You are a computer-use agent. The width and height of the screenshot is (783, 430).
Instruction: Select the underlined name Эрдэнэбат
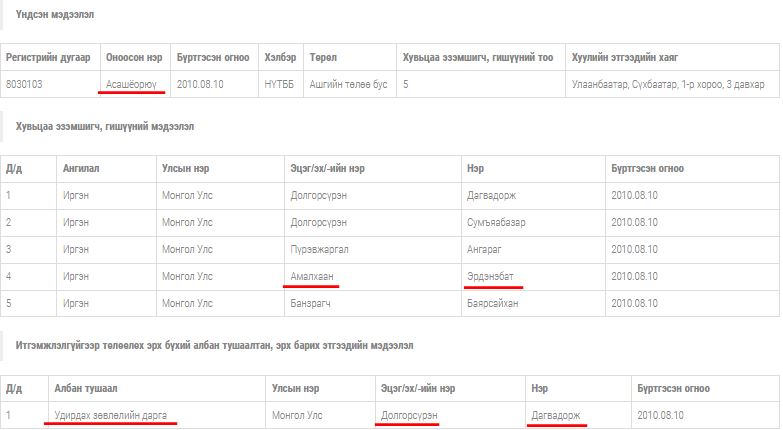coord(494,276)
